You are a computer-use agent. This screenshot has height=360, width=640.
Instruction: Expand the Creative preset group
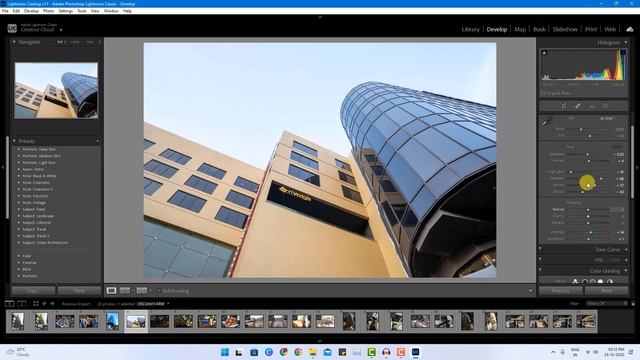tap(19, 262)
